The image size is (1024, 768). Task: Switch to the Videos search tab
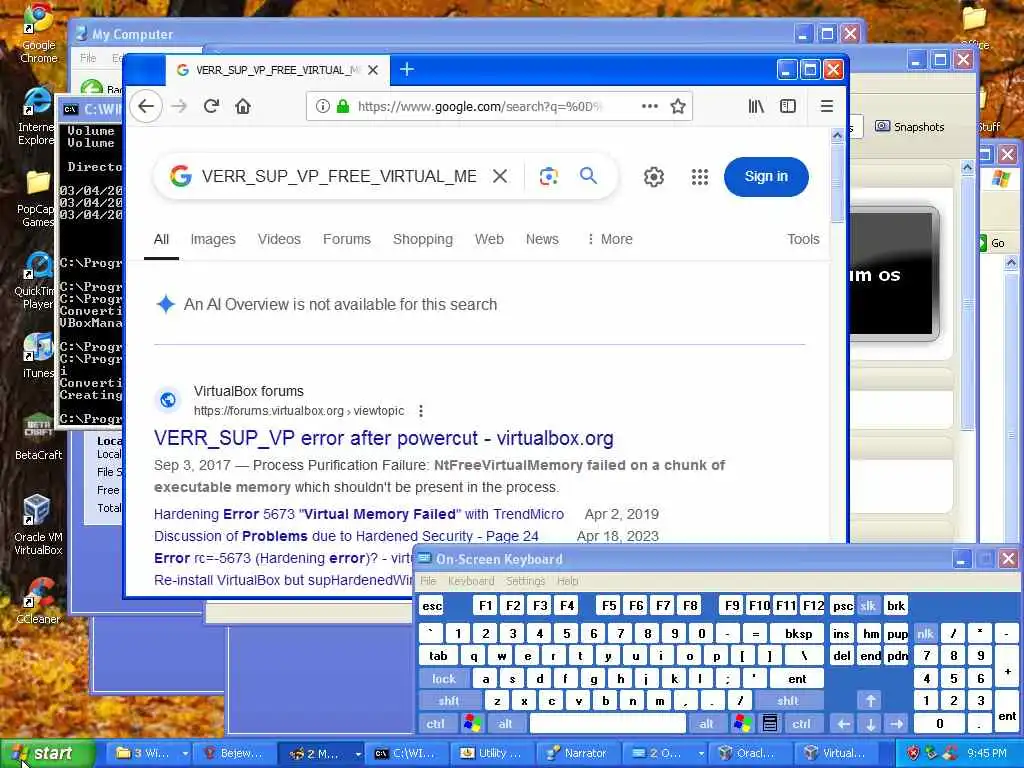279,240
